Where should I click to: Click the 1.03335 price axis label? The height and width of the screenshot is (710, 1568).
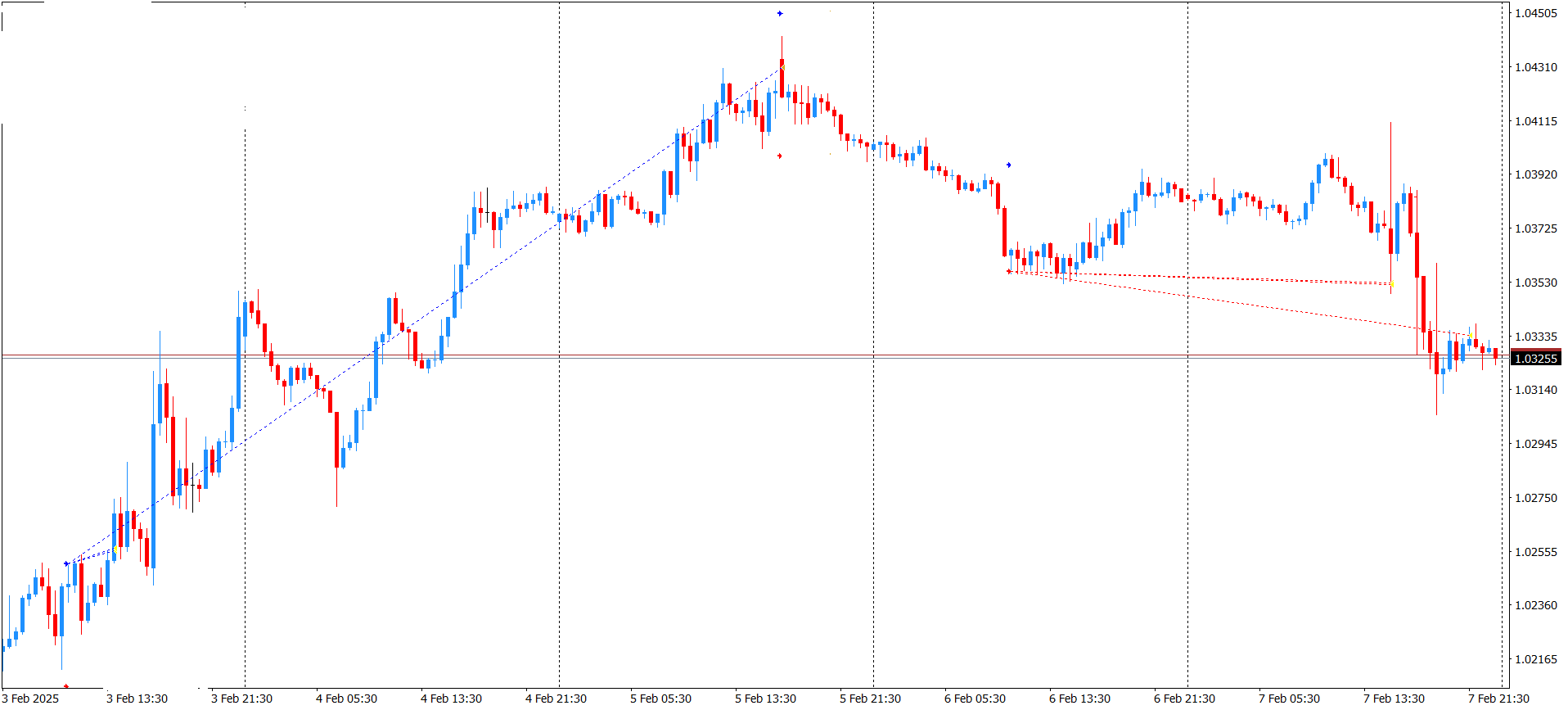[x=1536, y=337]
